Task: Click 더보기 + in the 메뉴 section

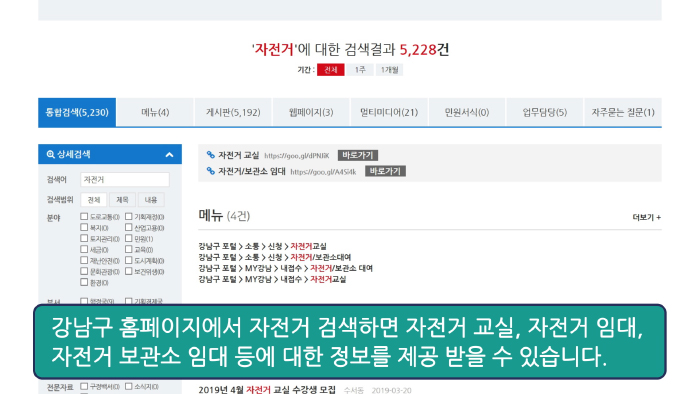Action: (646, 217)
